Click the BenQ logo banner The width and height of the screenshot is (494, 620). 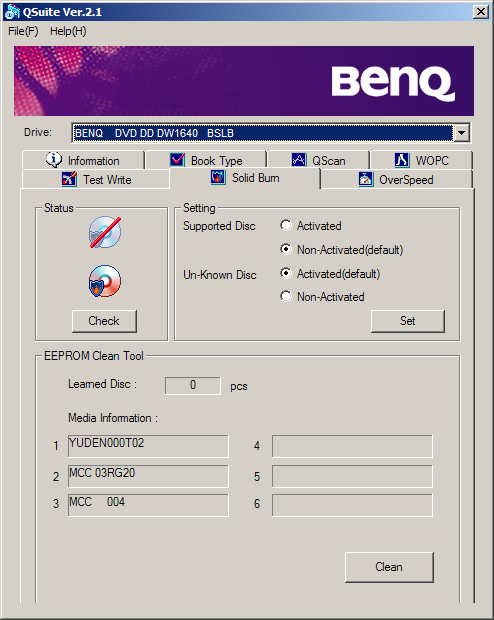[244, 81]
